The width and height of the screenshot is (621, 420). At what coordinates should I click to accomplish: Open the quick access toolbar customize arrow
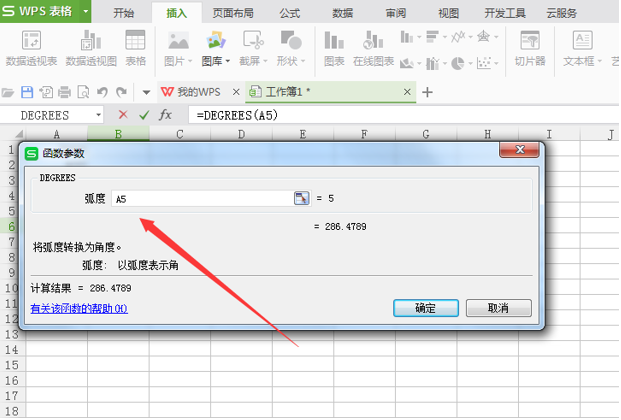(x=146, y=93)
